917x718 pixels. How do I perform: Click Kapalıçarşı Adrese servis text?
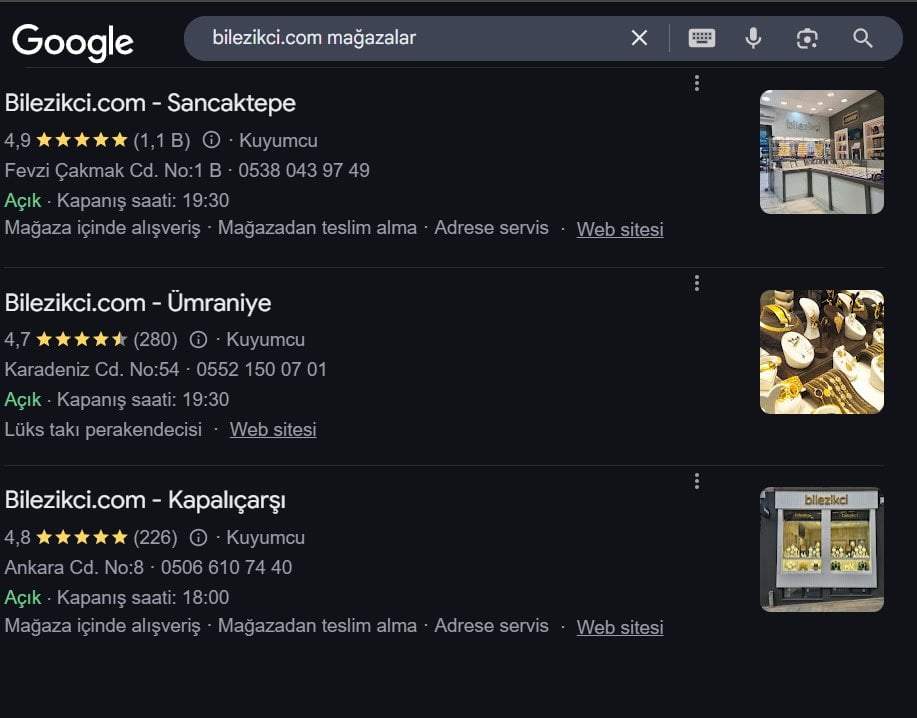click(x=491, y=626)
